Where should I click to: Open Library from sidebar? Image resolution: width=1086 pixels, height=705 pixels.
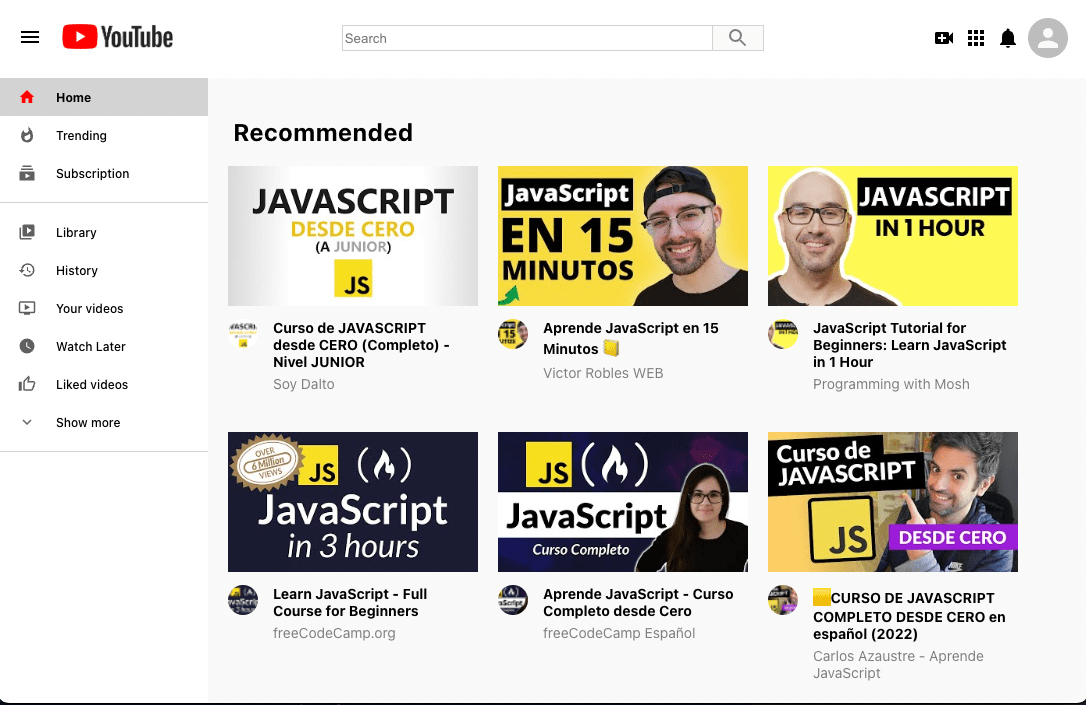point(104,232)
